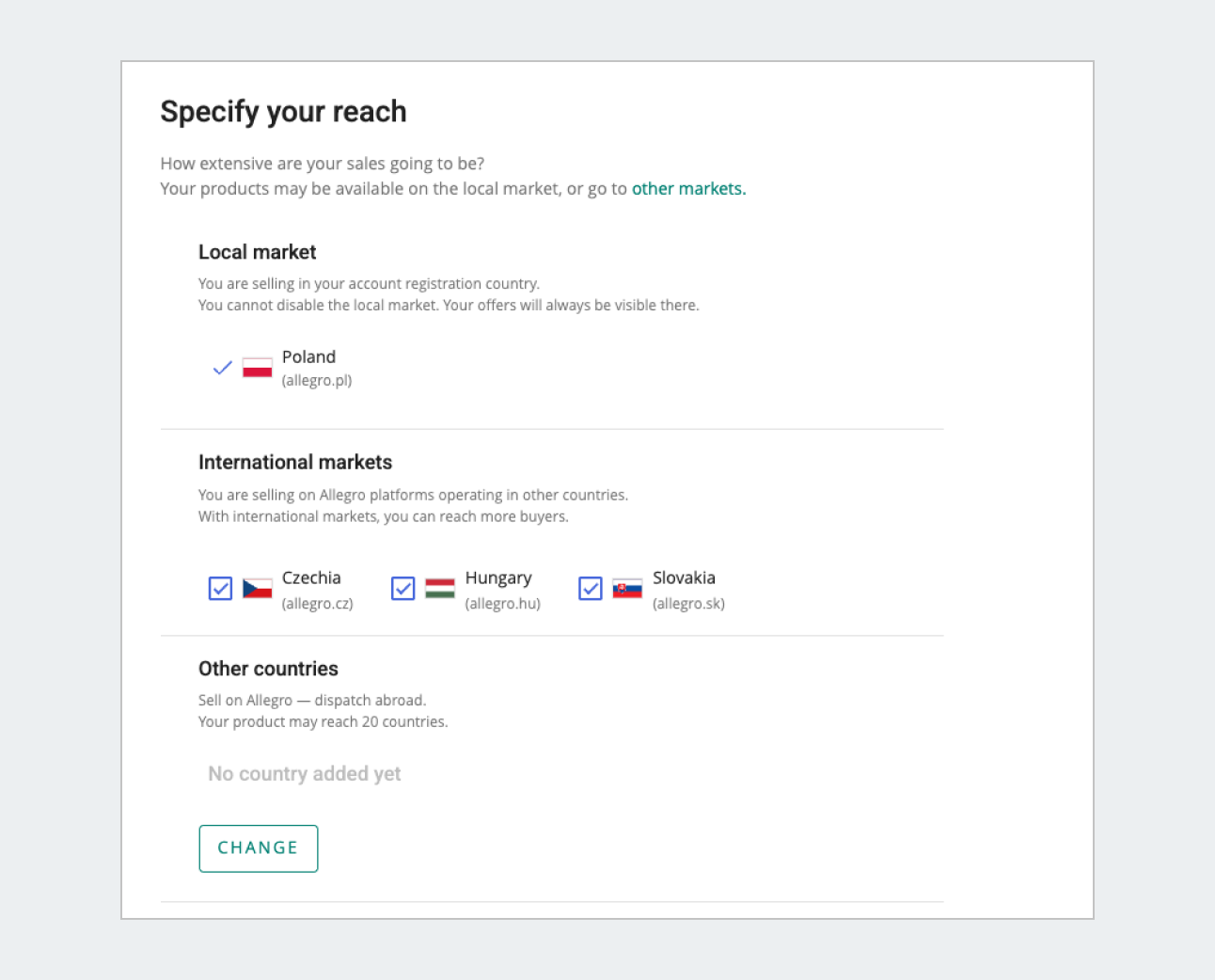Image resolution: width=1215 pixels, height=980 pixels.
Task: Click the (allegro.cz) domain text
Action: pos(318,604)
